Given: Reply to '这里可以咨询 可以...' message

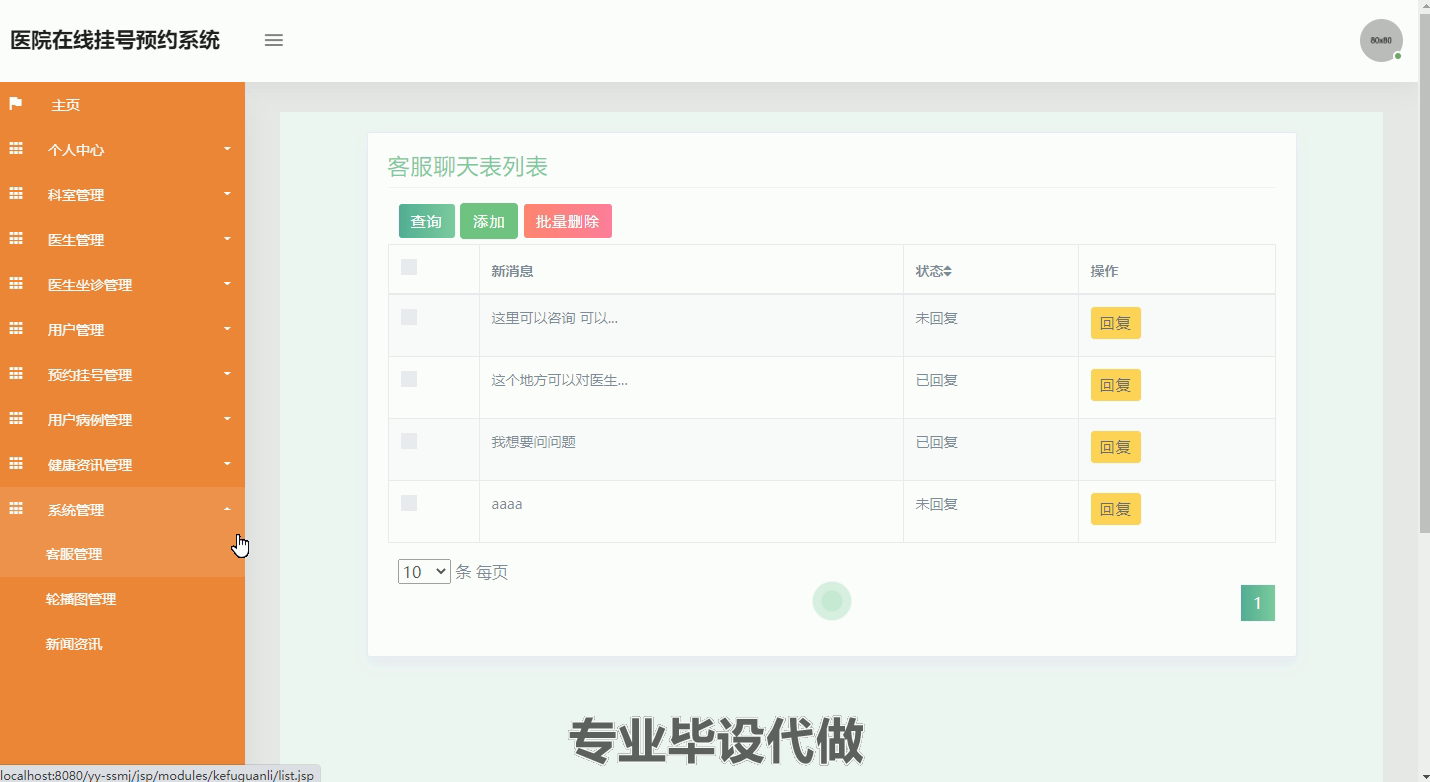Looking at the screenshot, I should click(1115, 323).
